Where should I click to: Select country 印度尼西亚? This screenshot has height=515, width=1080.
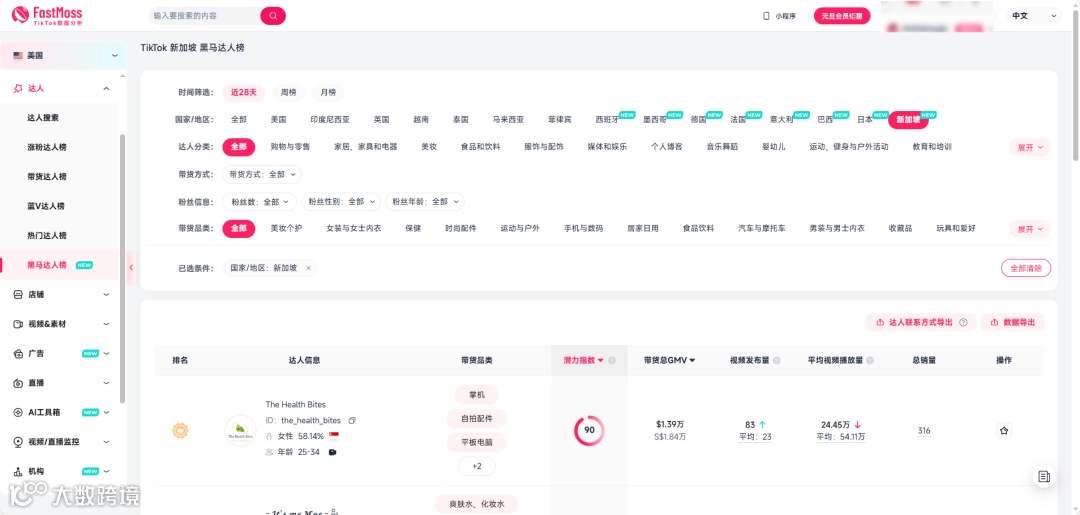(x=330, y=120)
